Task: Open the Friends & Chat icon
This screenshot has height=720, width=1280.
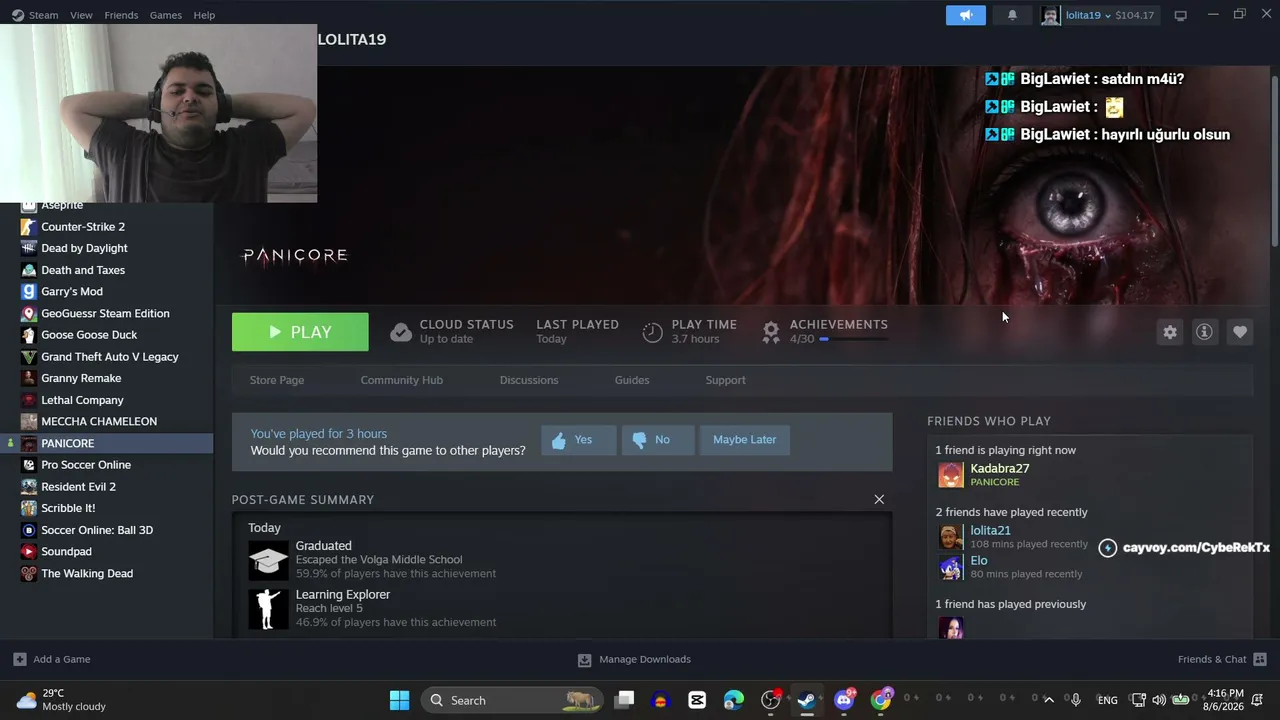Action: 1260,659
